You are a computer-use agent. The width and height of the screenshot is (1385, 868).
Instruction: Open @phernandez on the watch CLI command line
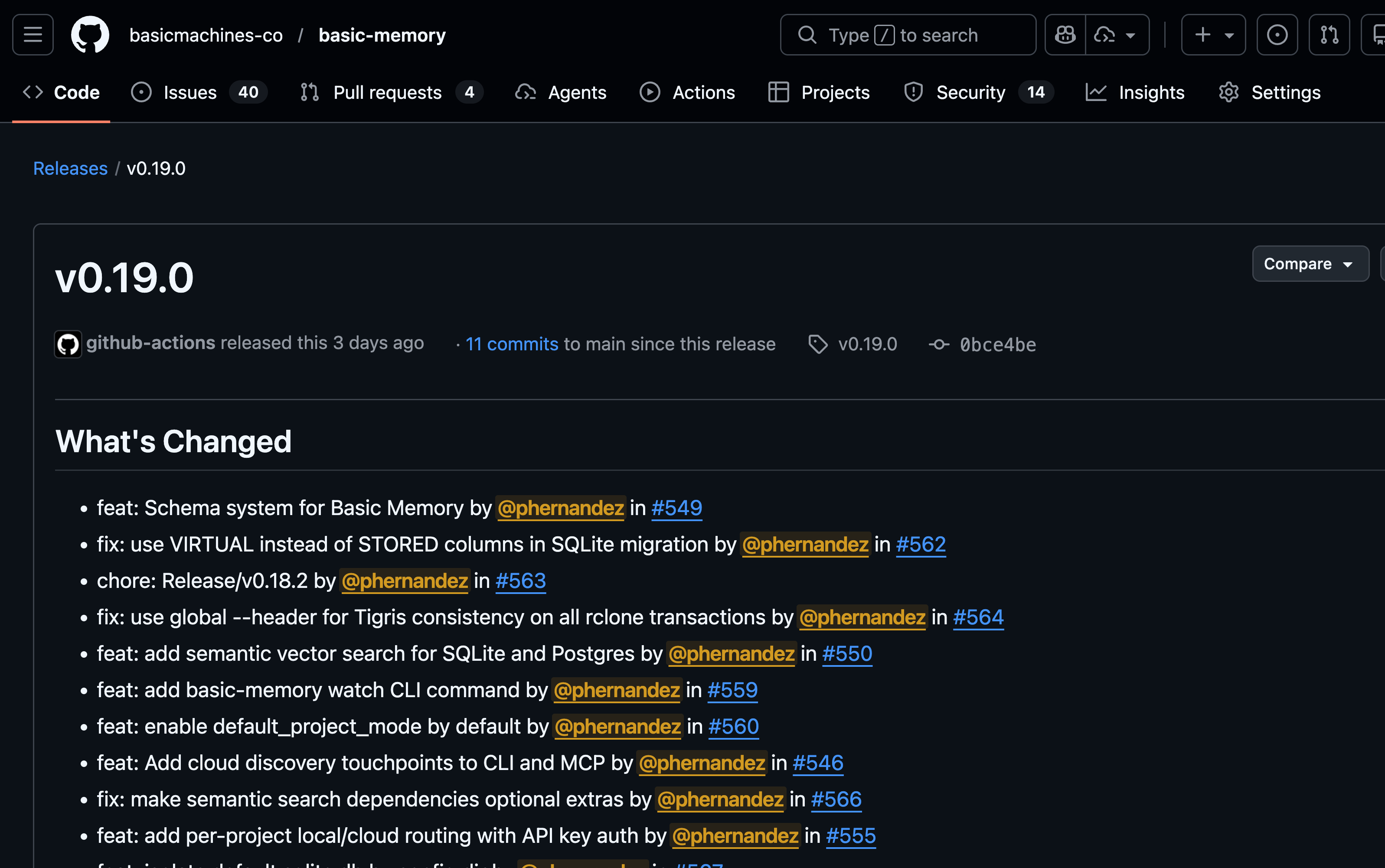click(617, 690)
